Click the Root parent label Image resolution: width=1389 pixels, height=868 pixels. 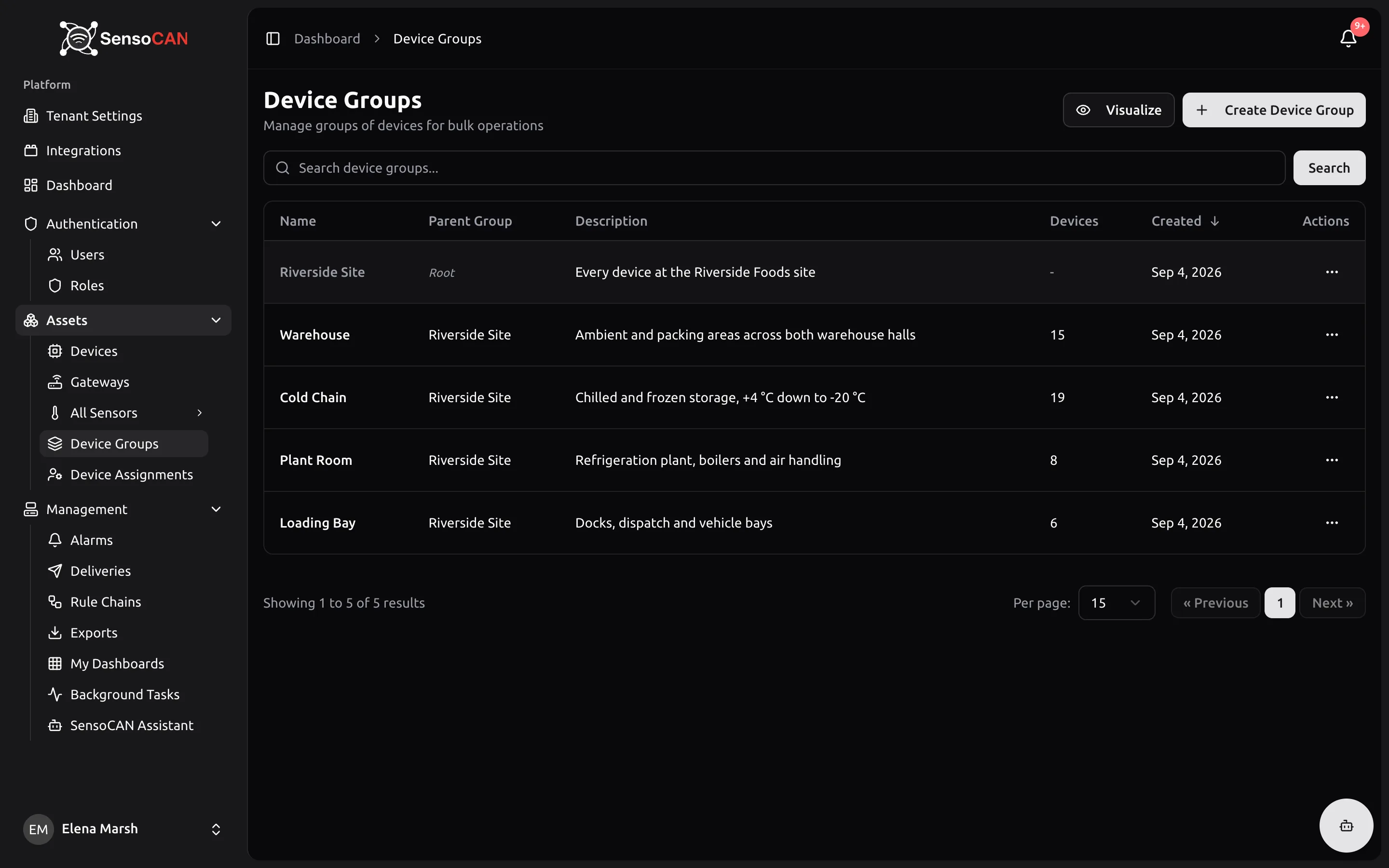(x=441, y=272)
